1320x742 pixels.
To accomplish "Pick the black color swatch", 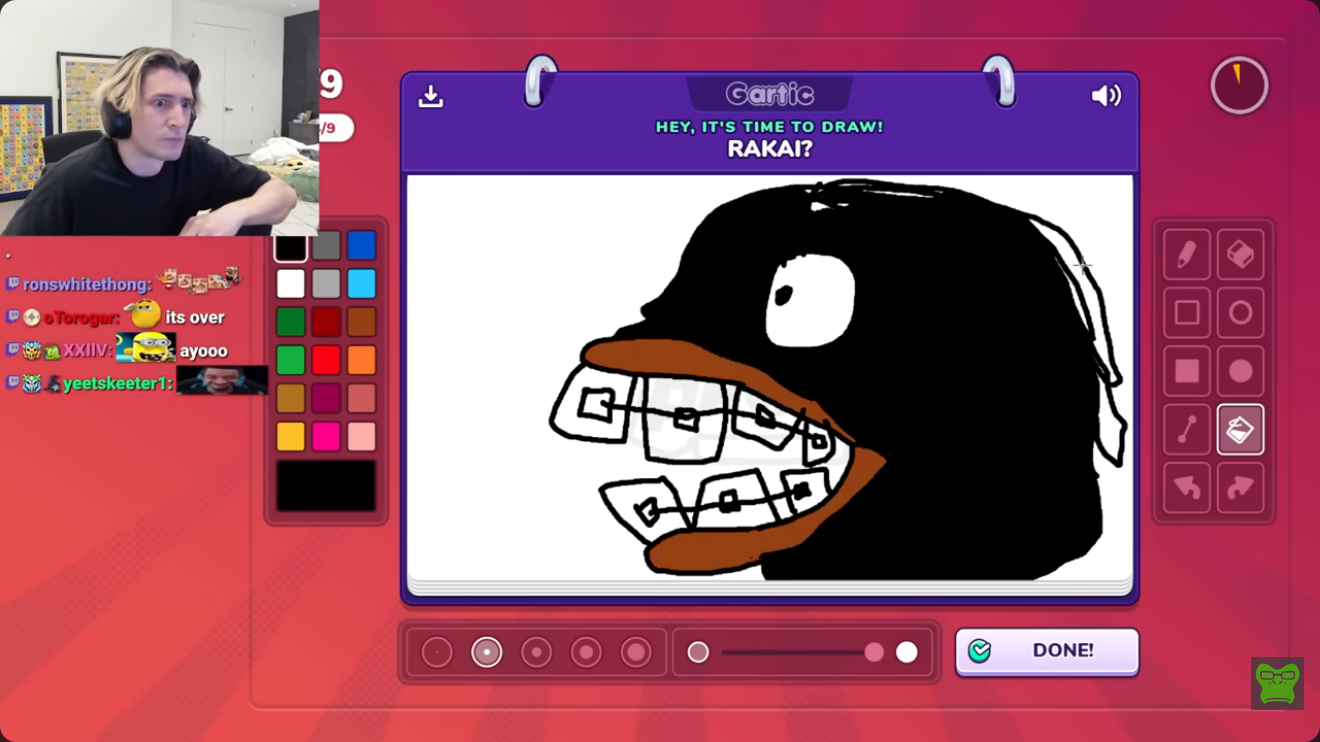I will pos(291,246).
